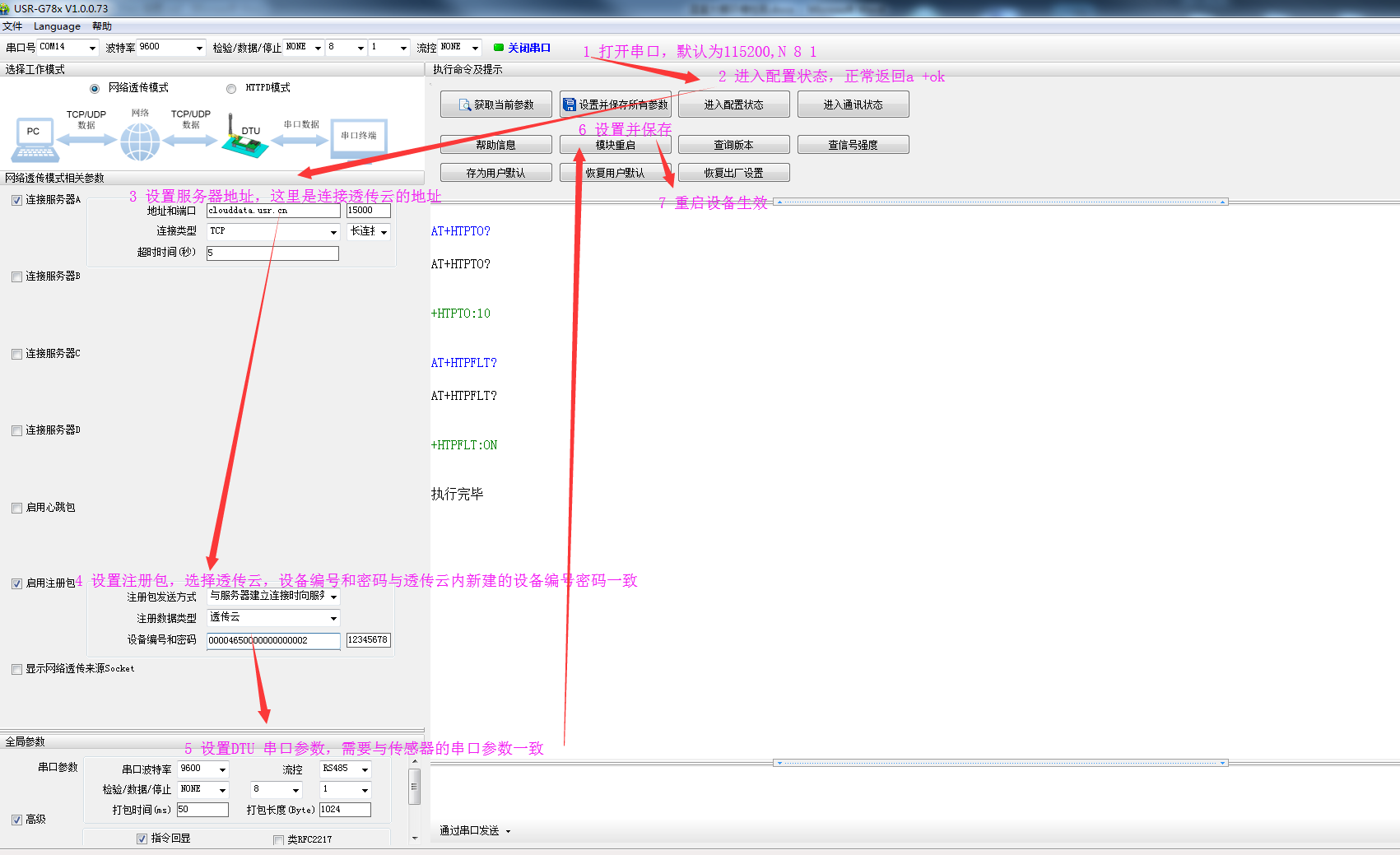Enable the 连接服务器B checkbox
1400x855 pixels.
16,277
